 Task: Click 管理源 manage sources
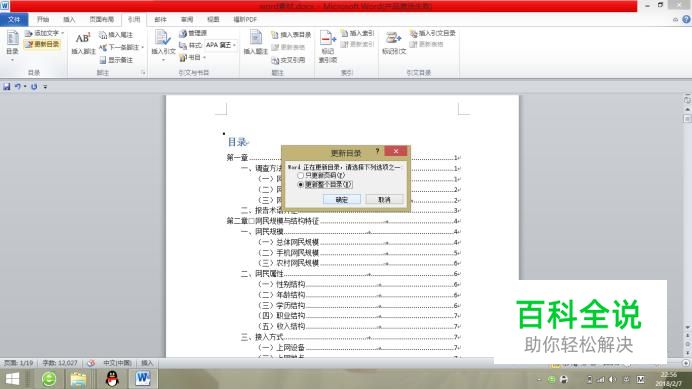(x=193, y=34)
